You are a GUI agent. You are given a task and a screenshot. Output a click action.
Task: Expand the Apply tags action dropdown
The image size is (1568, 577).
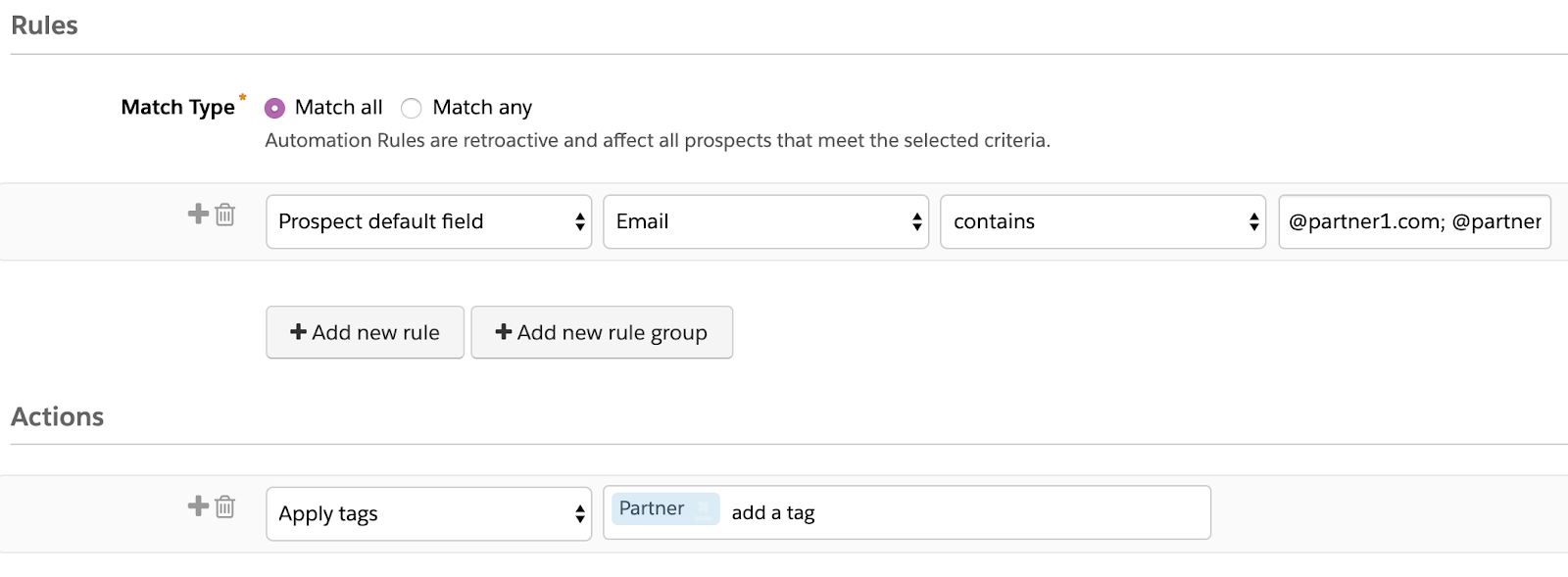click(x=428, y=513)
